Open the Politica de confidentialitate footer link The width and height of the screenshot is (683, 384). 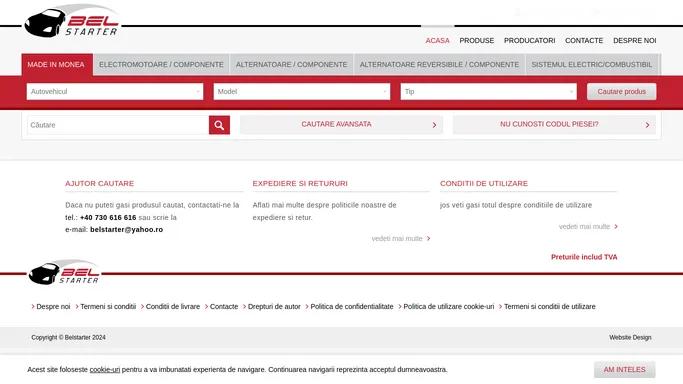[352, 307]
